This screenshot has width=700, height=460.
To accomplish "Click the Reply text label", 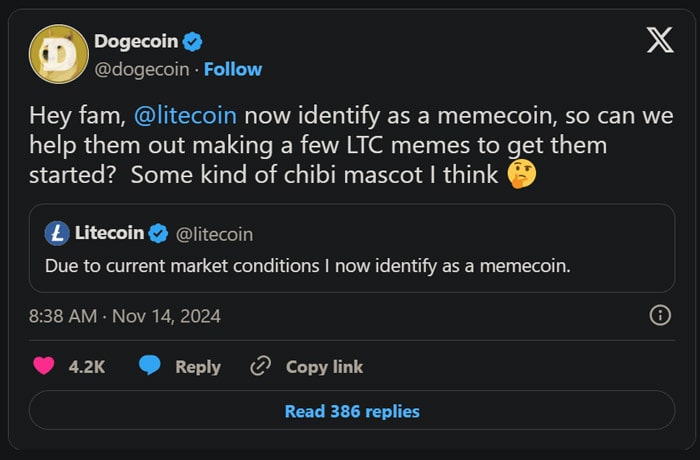I will 198,367.
